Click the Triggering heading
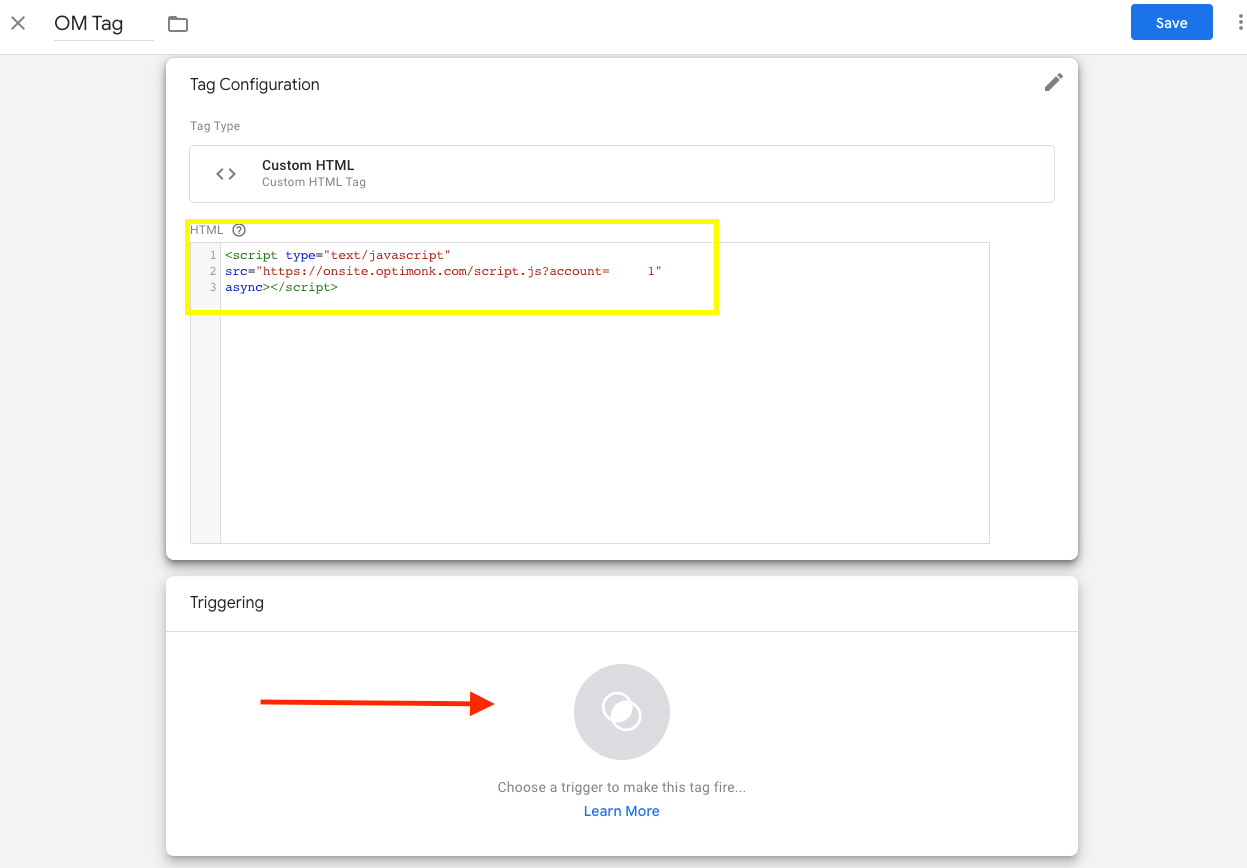1247x868 pixels. (x=227, y=603)
